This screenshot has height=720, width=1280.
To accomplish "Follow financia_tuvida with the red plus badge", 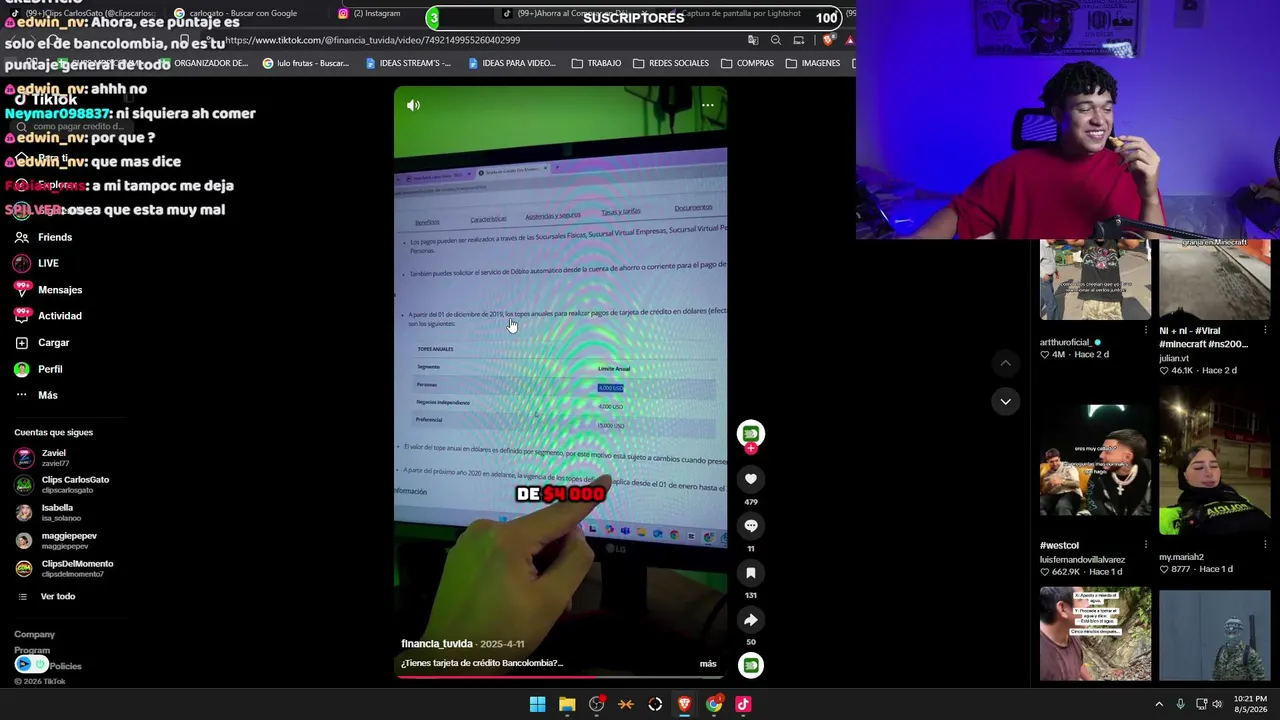I will click(x=751, y=449).
